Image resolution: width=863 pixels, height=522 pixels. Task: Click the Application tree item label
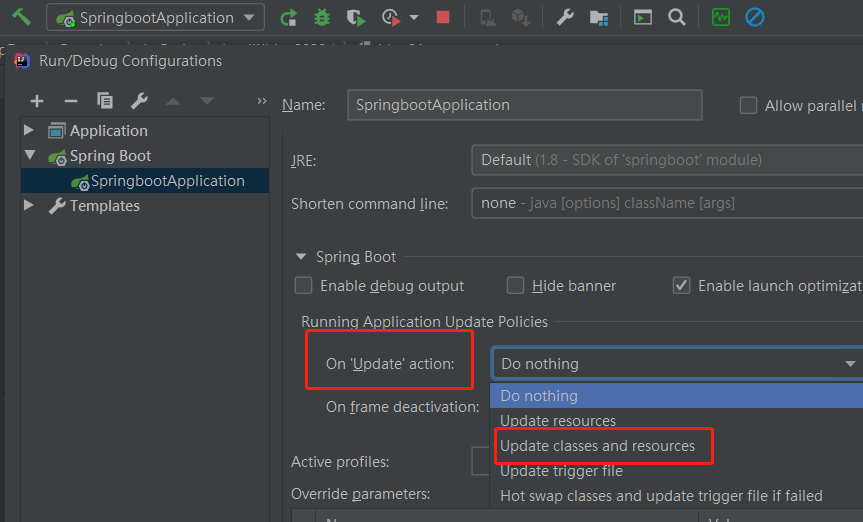pyautogui.click(x=108, y=131)
